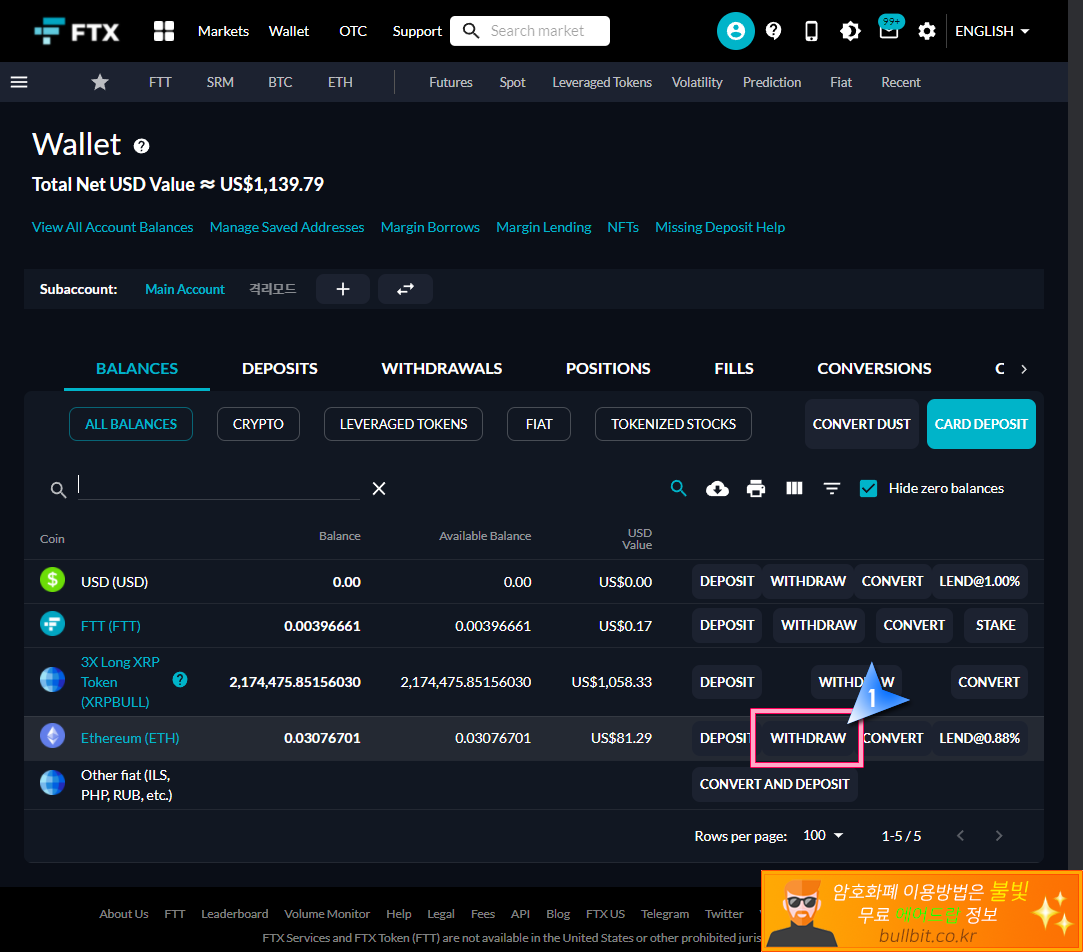Filter by LEVERAGED TOKENS balances
The height and width of the screenshot is (952, 1083).
pos(403,424)
